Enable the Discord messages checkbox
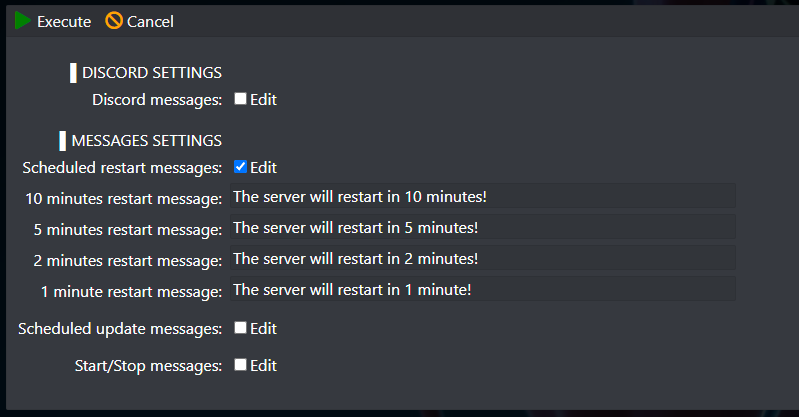This screenshot has width=799, height=417. 241,98
